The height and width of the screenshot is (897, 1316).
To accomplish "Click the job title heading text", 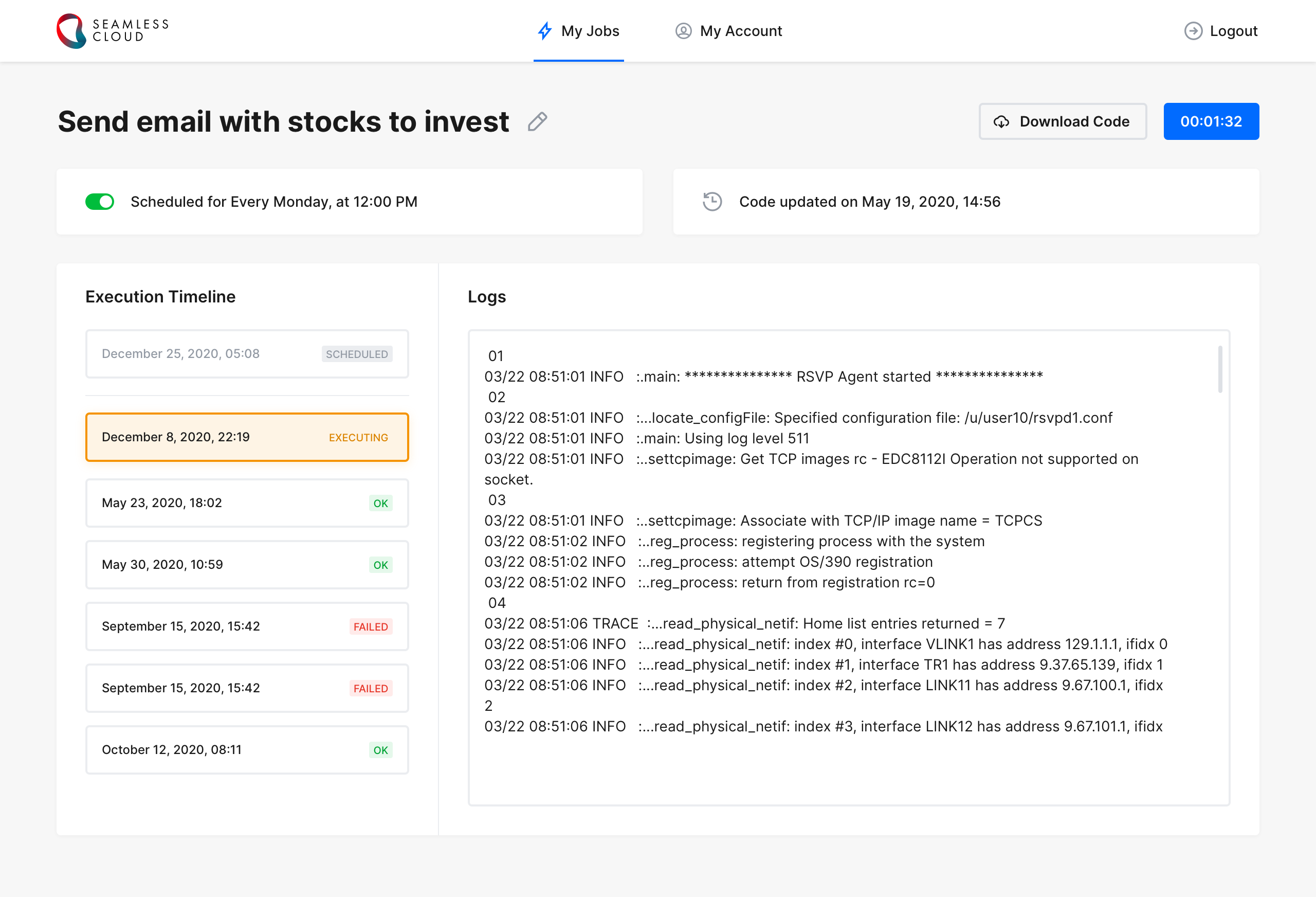I will point(283,122).
